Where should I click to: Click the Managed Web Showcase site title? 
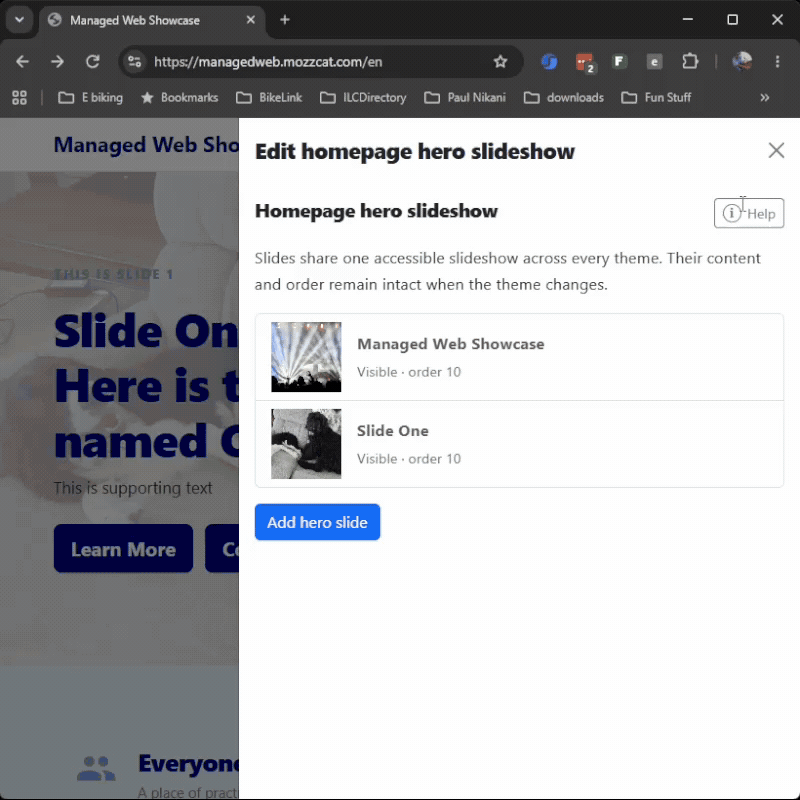click(x=146, y=145)
